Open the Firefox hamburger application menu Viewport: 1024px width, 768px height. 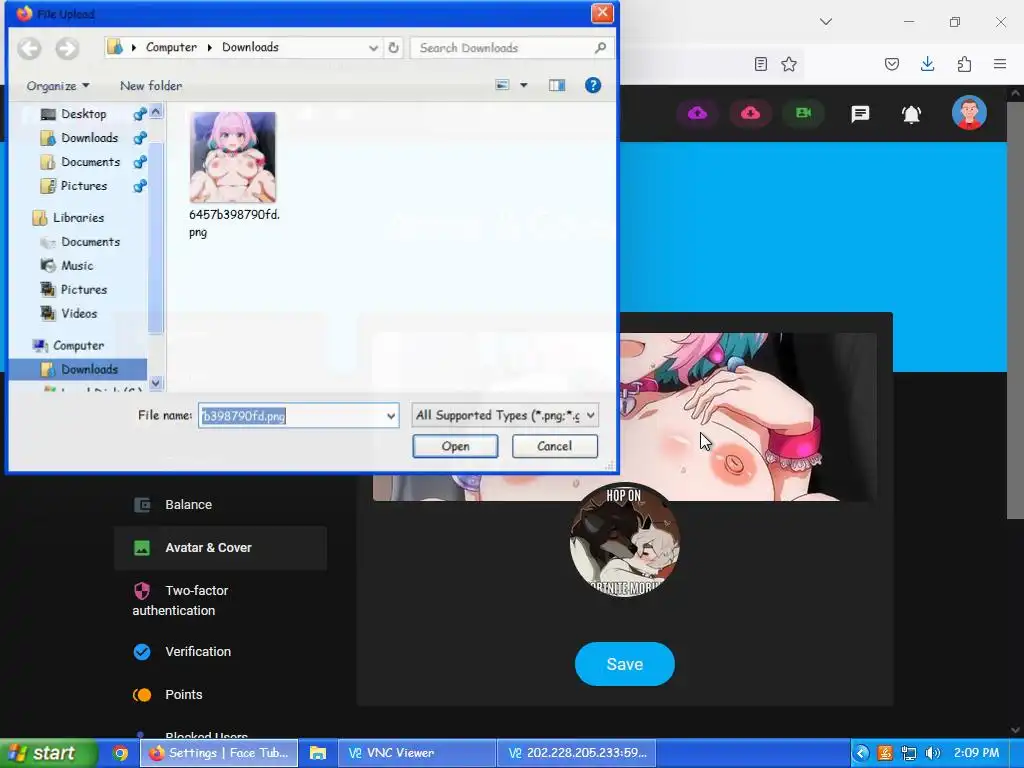click(x=1000, y=64)
